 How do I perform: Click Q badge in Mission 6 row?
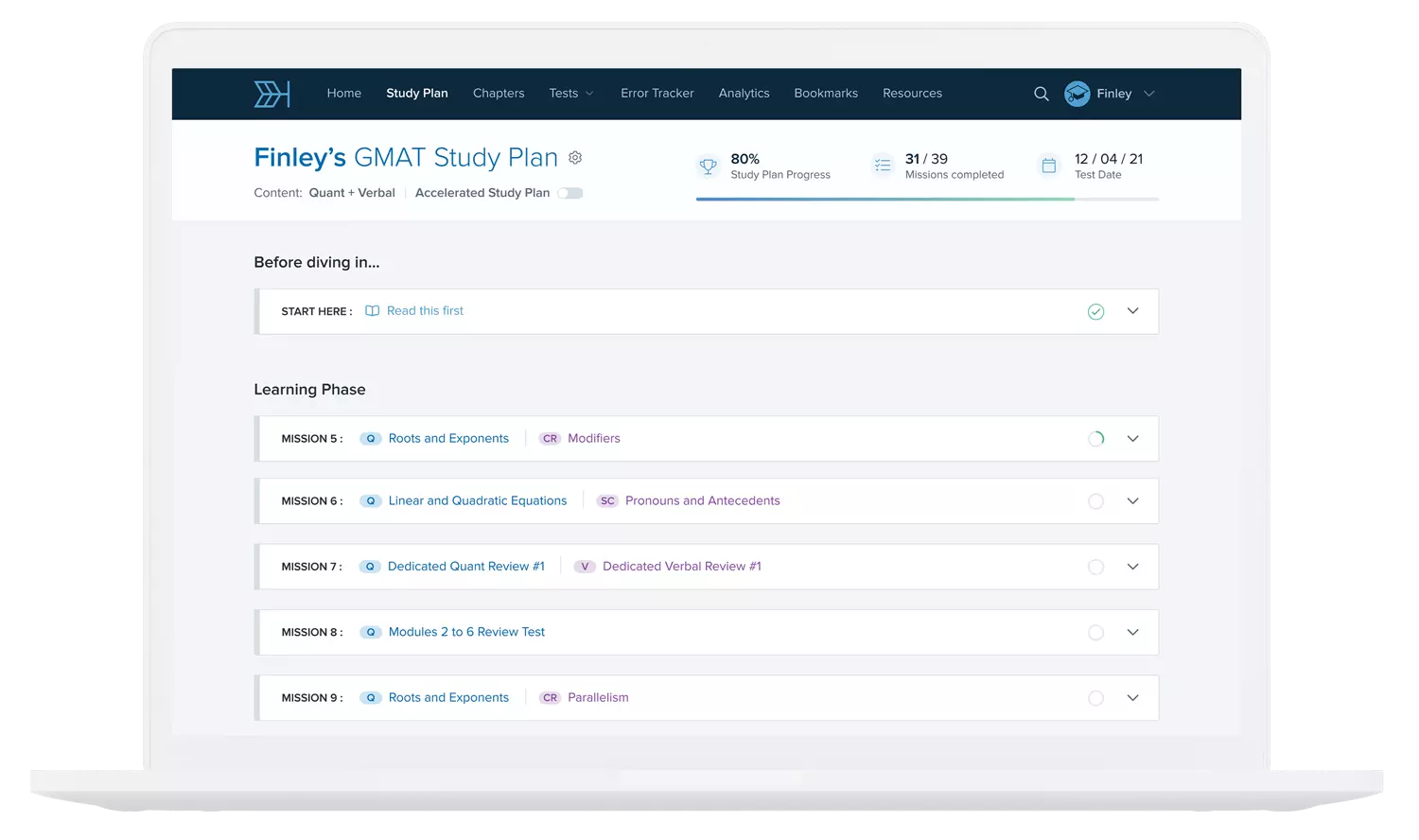tap(371, 501)
